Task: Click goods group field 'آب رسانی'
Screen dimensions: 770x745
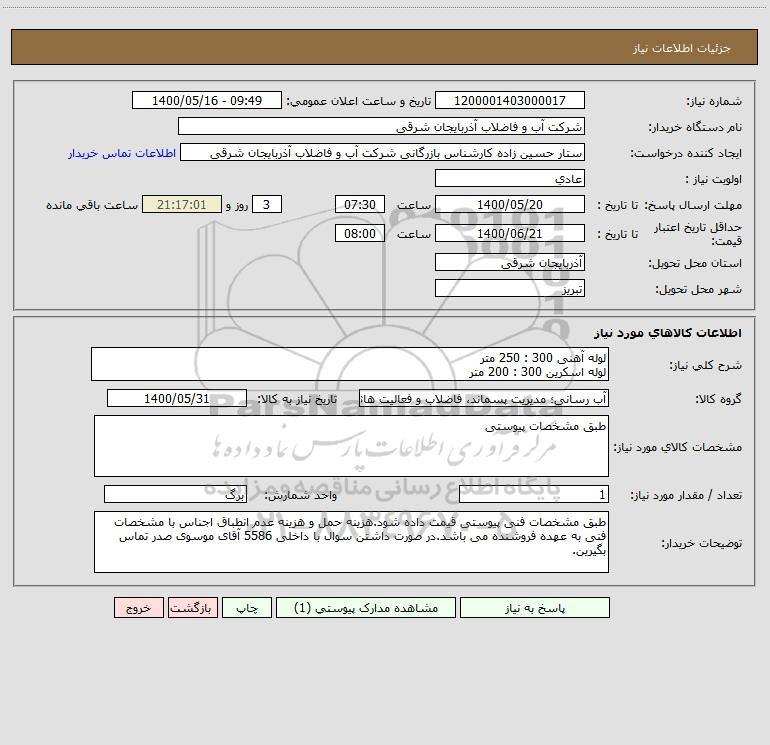Action: pos(484,398)
